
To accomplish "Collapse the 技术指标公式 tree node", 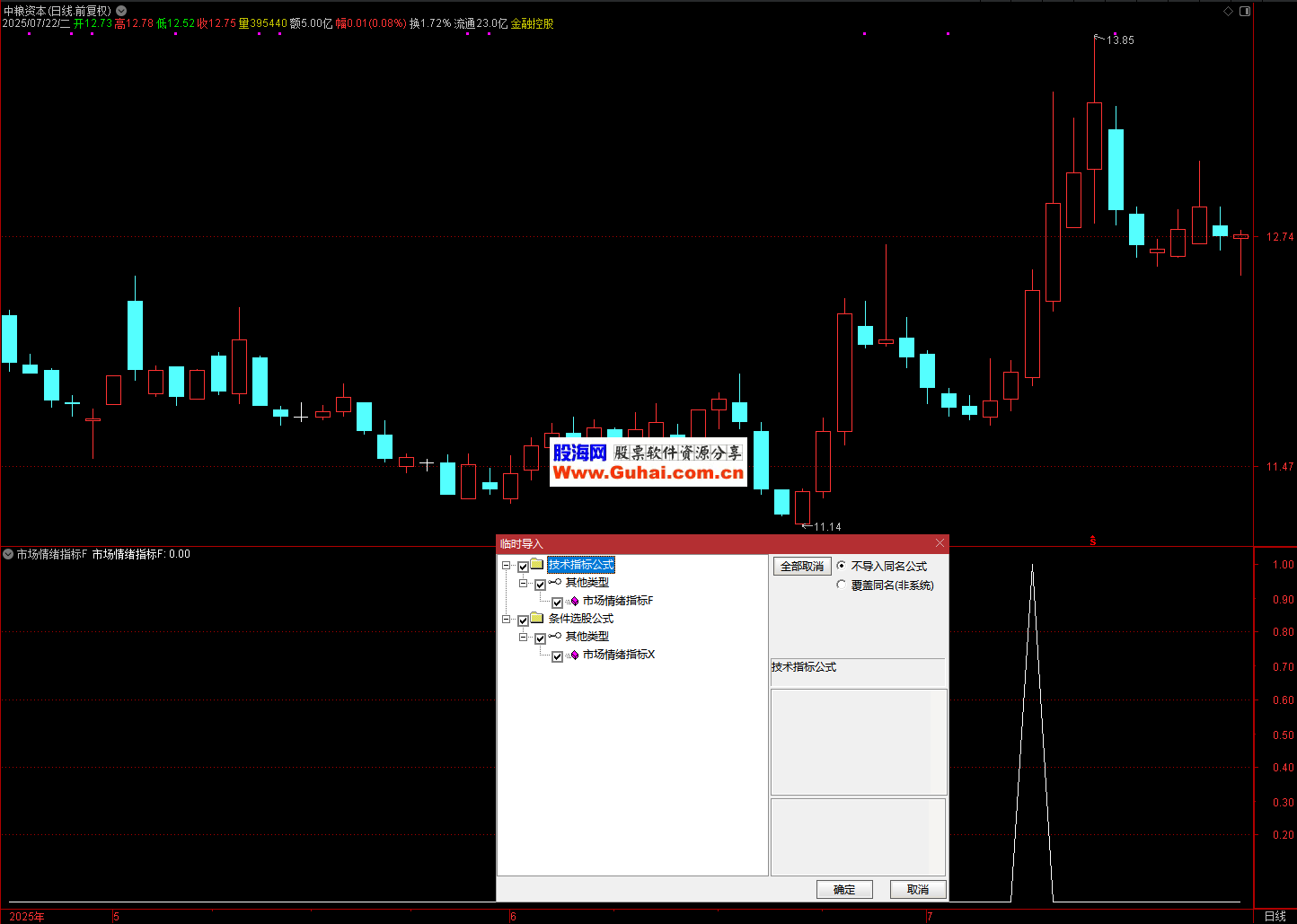I will point(507,566).
